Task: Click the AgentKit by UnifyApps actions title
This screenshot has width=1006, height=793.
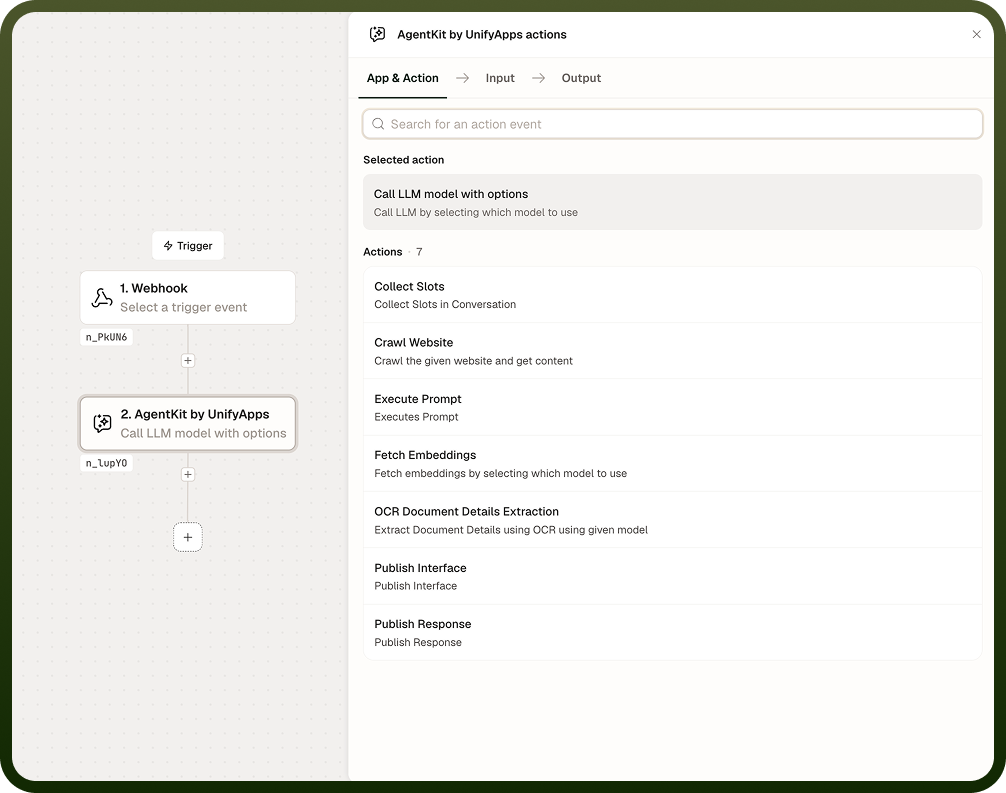Action: tap(482, 35)
